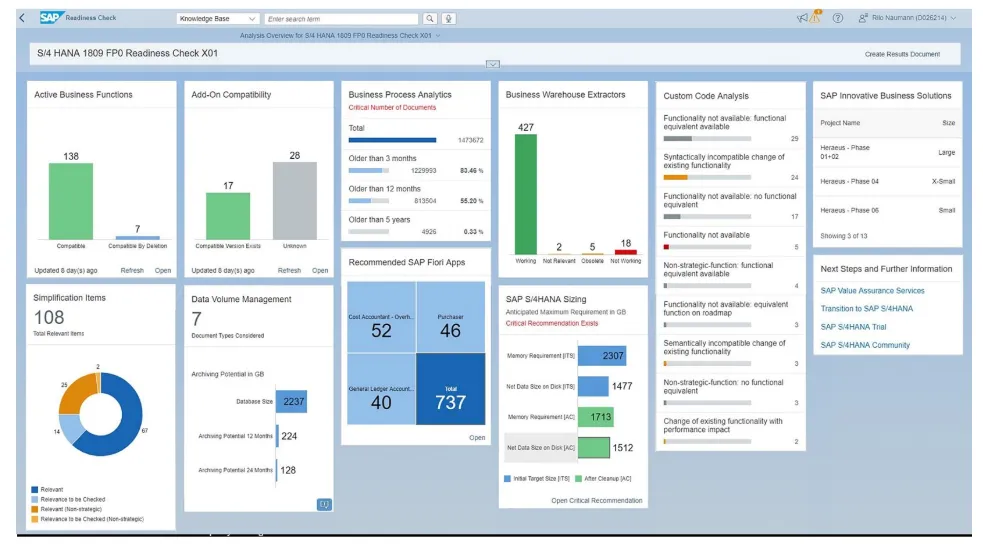
Task: Click Open Critical Recommendation in Sizing card
Action: click(596, 500)
